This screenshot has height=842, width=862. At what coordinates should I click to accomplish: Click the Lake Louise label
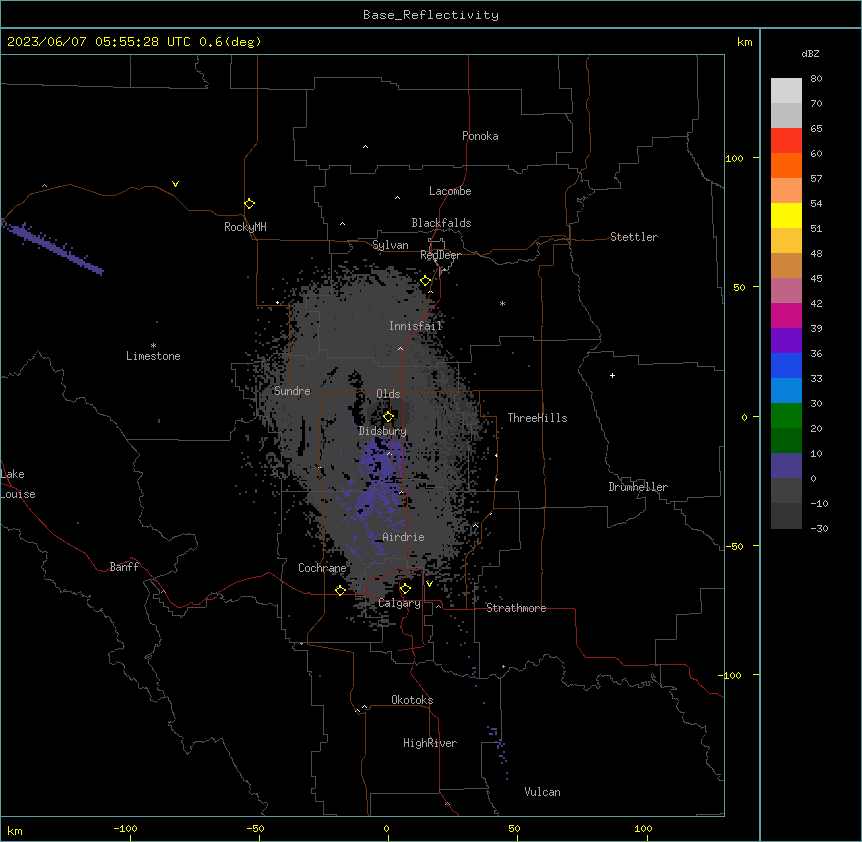[18, 484]
